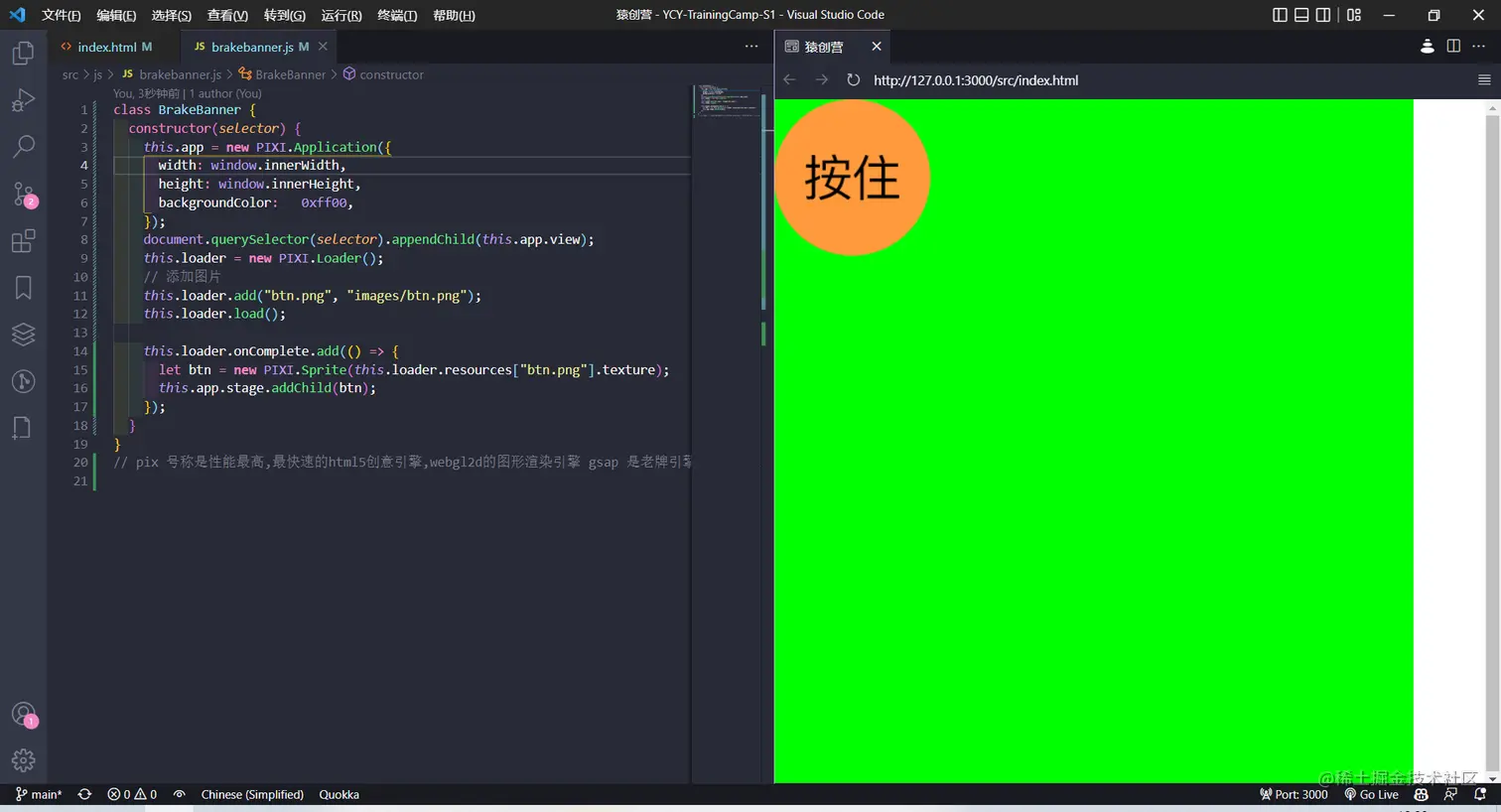
Task: Click the VS Code logo in the title bar
Action: click(x=17, y=15)
